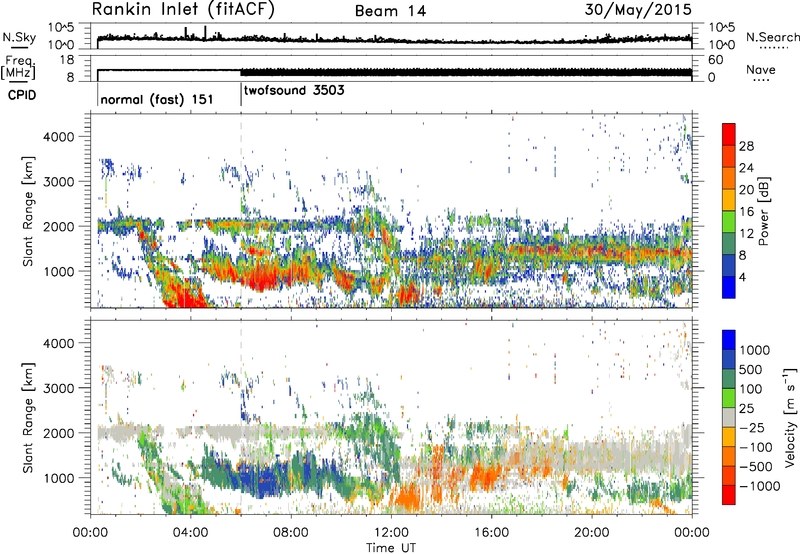800x554 pixels.
Task: Click the "12:00" time tick label
Action: pyautogui.click(x=391, y=533)
